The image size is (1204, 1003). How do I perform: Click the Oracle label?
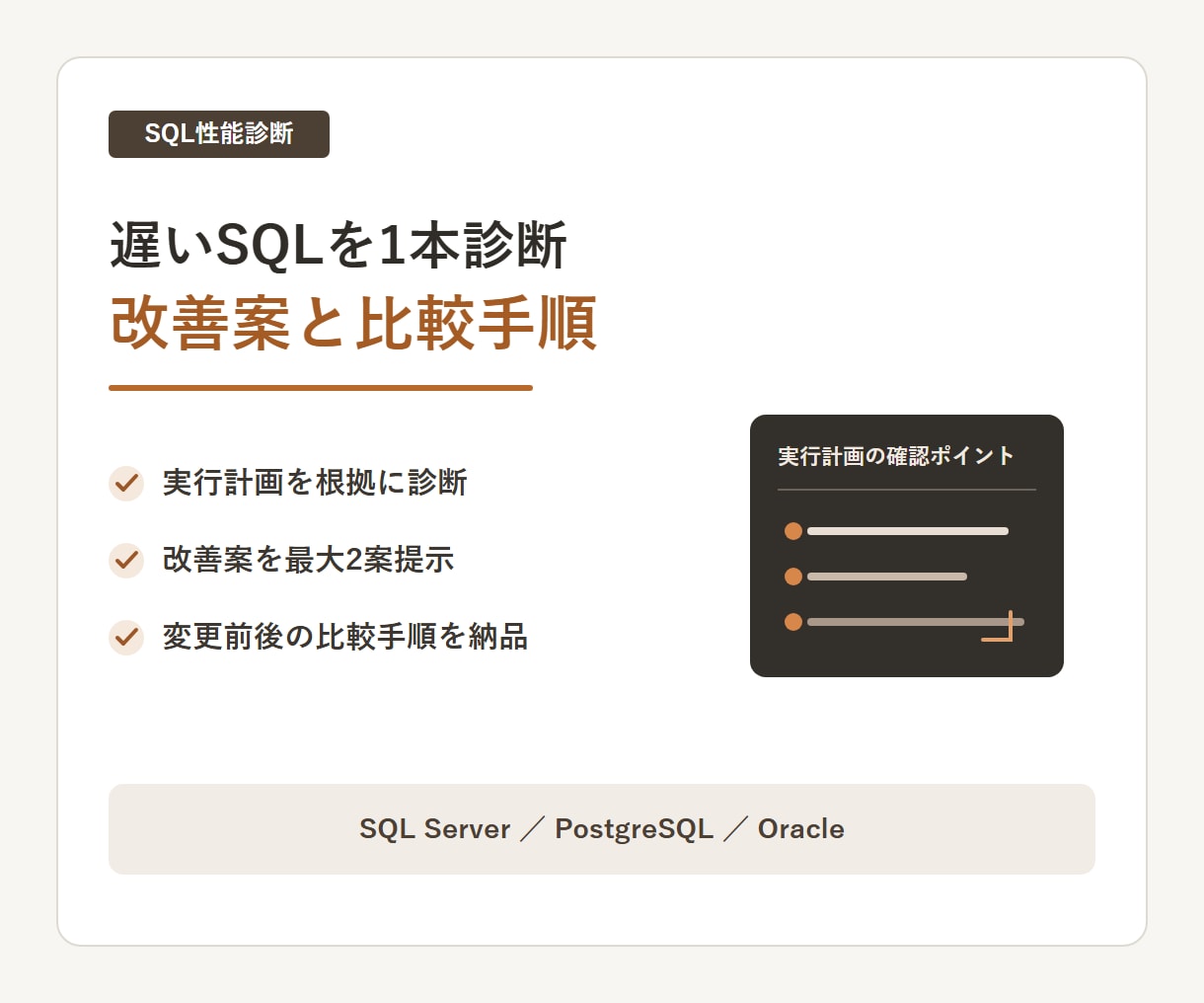801,829
